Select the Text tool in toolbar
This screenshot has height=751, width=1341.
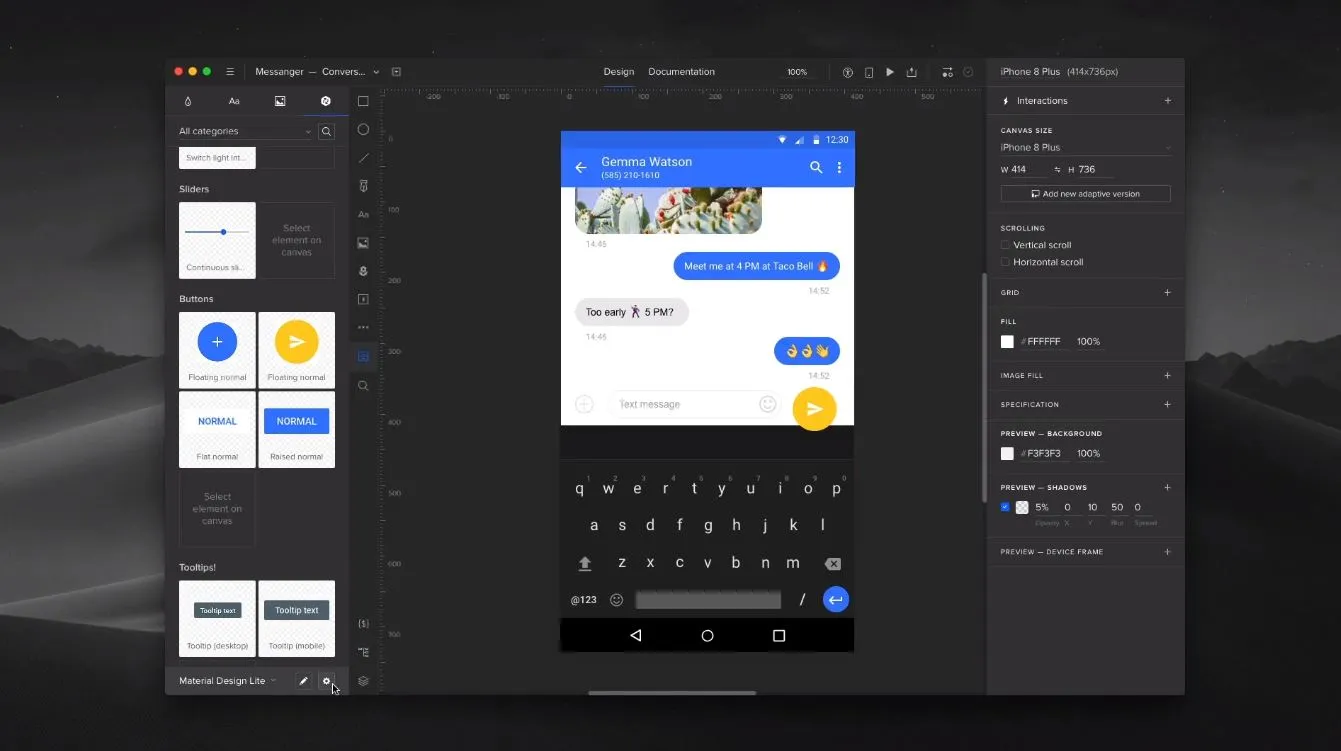point(363,214)
